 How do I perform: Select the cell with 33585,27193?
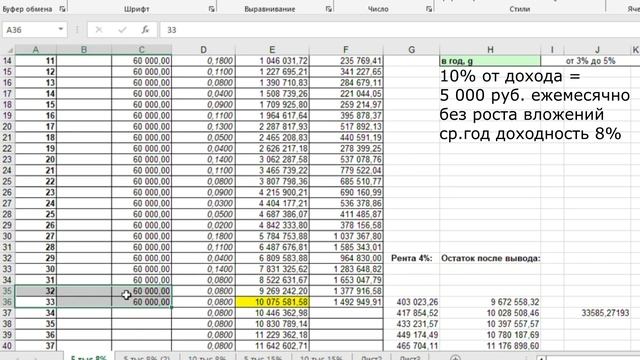pos(597,313)
